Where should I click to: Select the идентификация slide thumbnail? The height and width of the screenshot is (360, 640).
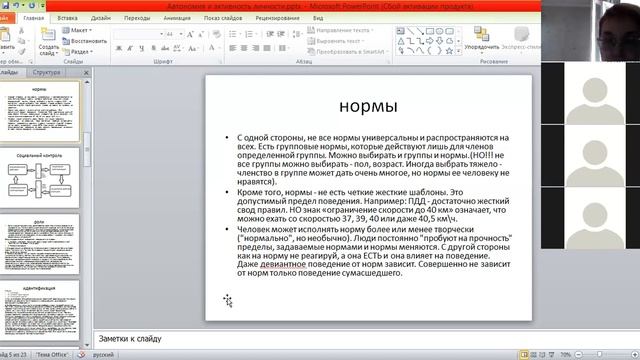39,310
